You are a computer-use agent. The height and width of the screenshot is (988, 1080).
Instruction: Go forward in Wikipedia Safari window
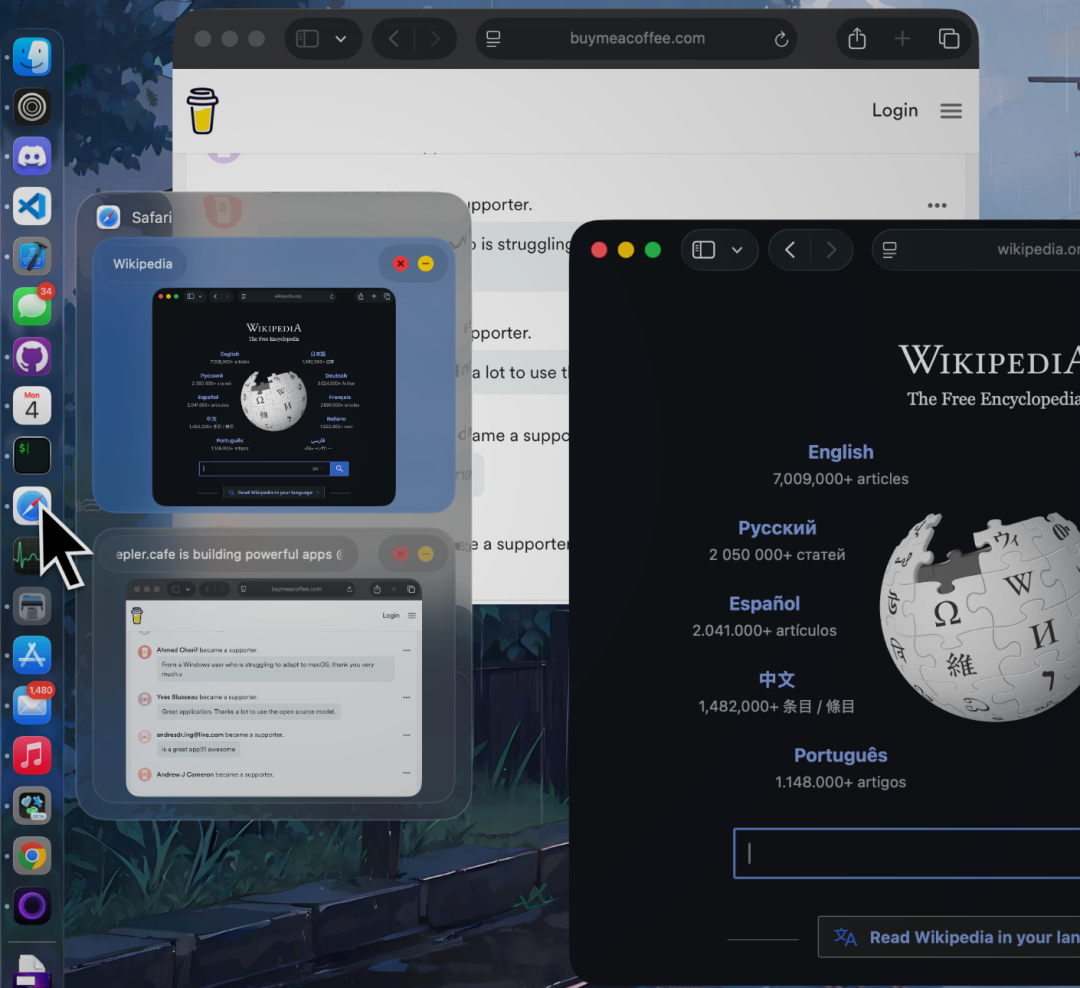coord(831,249)
